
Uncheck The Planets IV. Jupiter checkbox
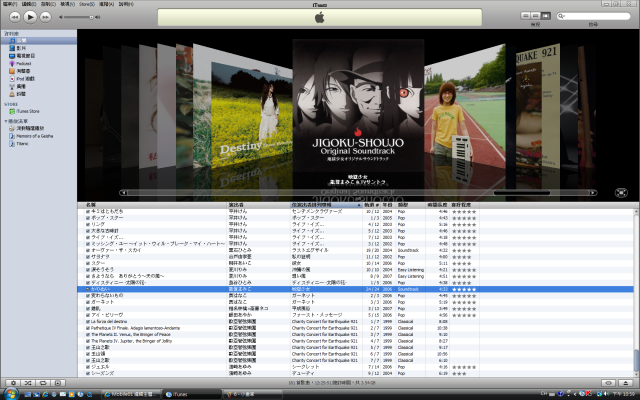(x=88, y=341)
